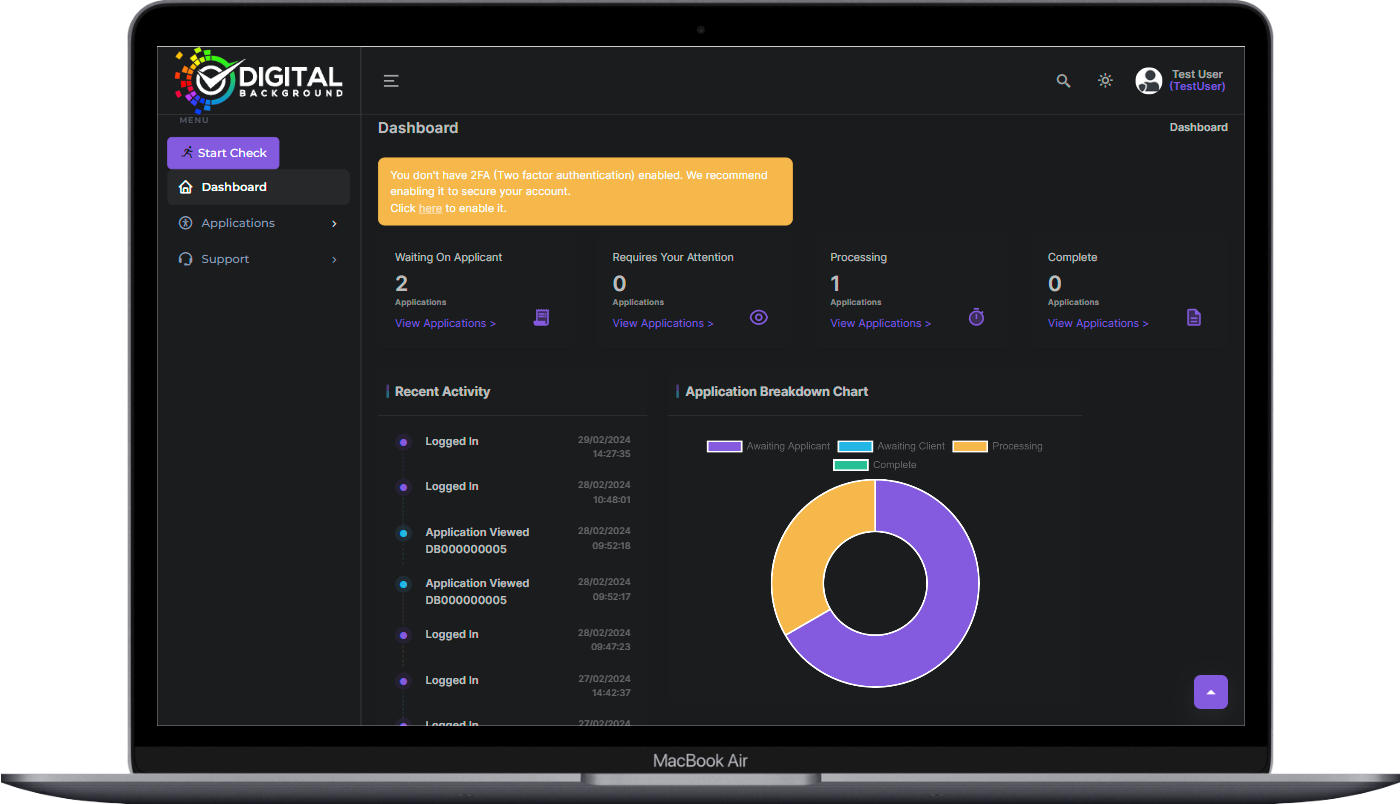Click the file icon in Complete card
The width and height of the screenshot is (1400, 804).
1193,317
